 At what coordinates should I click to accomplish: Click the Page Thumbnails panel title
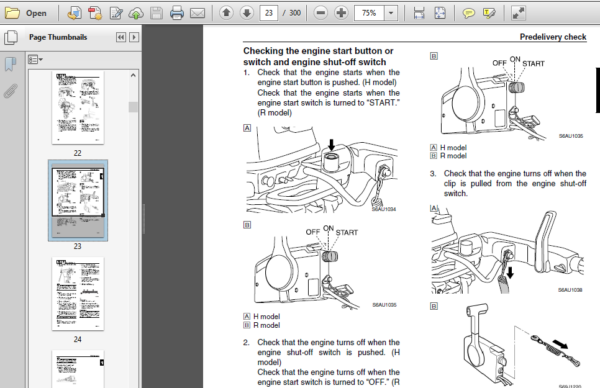coord(58,37)
